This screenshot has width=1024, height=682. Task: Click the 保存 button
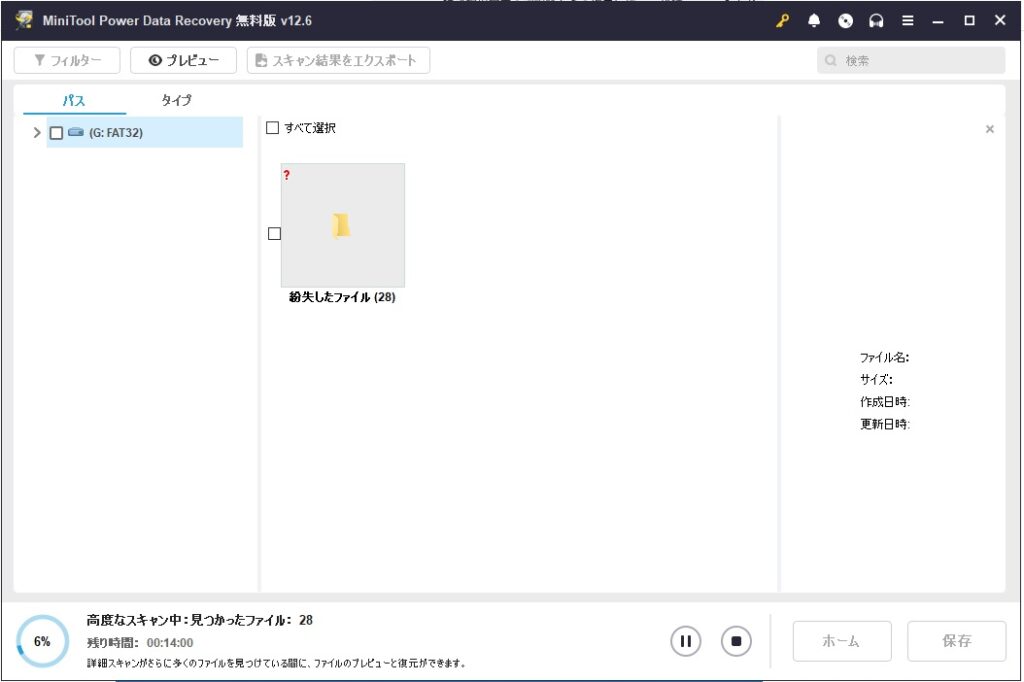pyautogui.click(x=957, y=641)
